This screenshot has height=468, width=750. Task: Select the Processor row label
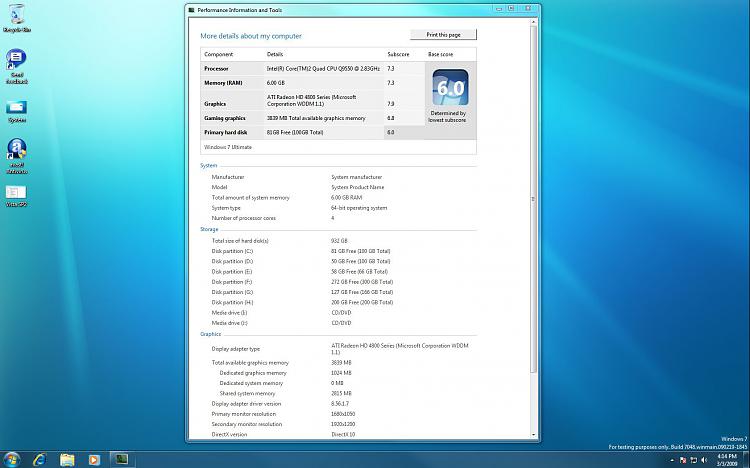click(x=216, y=68)
